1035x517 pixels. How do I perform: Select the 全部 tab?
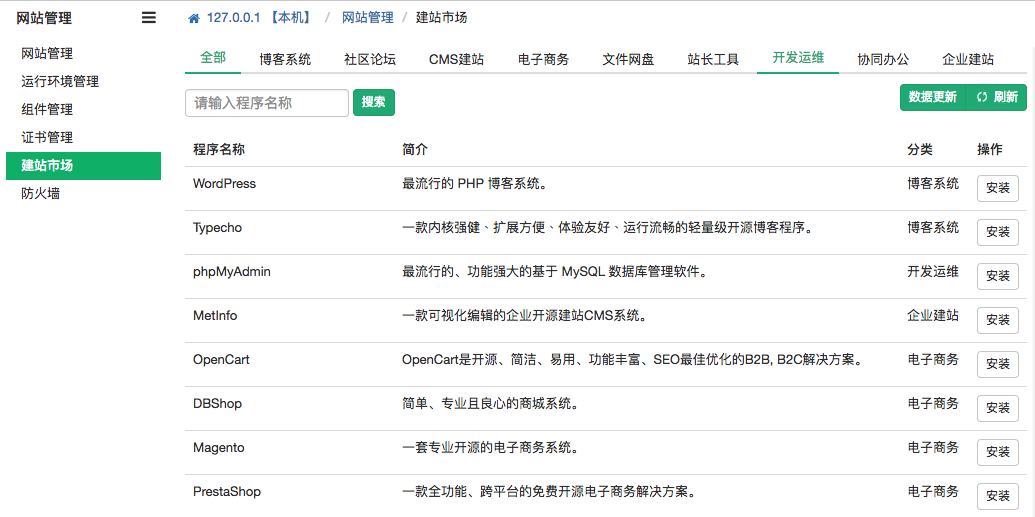point(213,58)
